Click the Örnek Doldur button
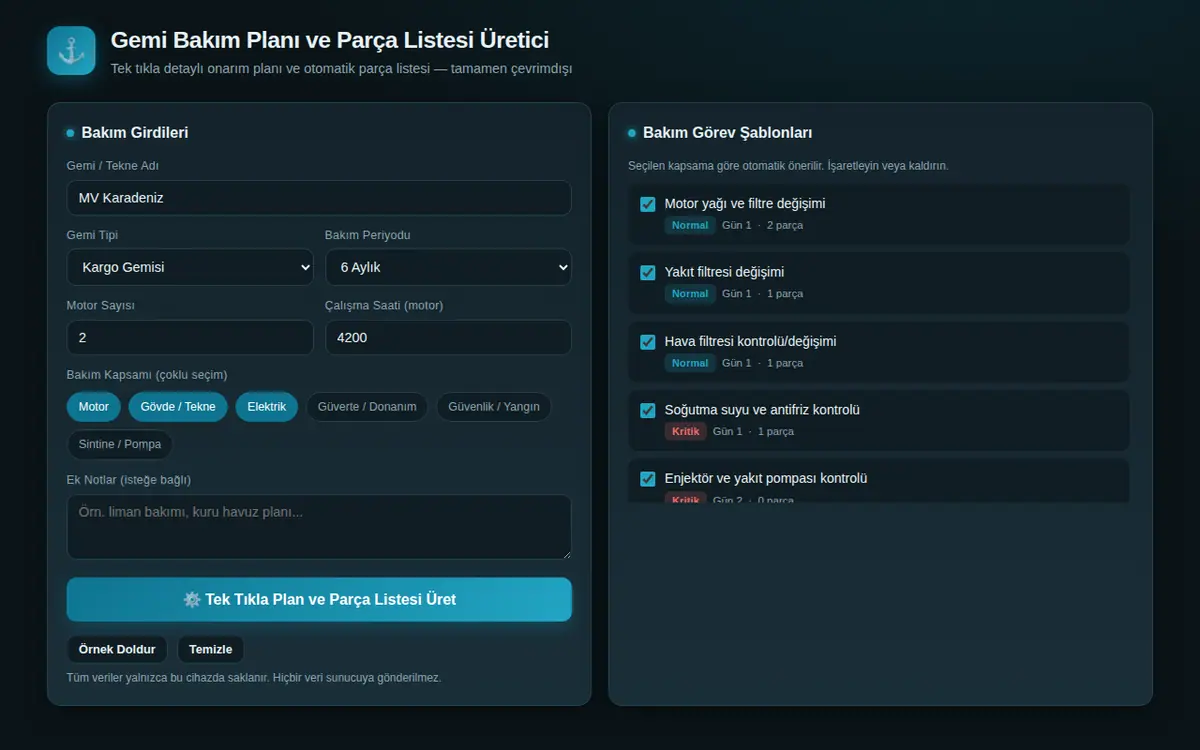Viewport: 1200px width, 750px height. point(117,649)
